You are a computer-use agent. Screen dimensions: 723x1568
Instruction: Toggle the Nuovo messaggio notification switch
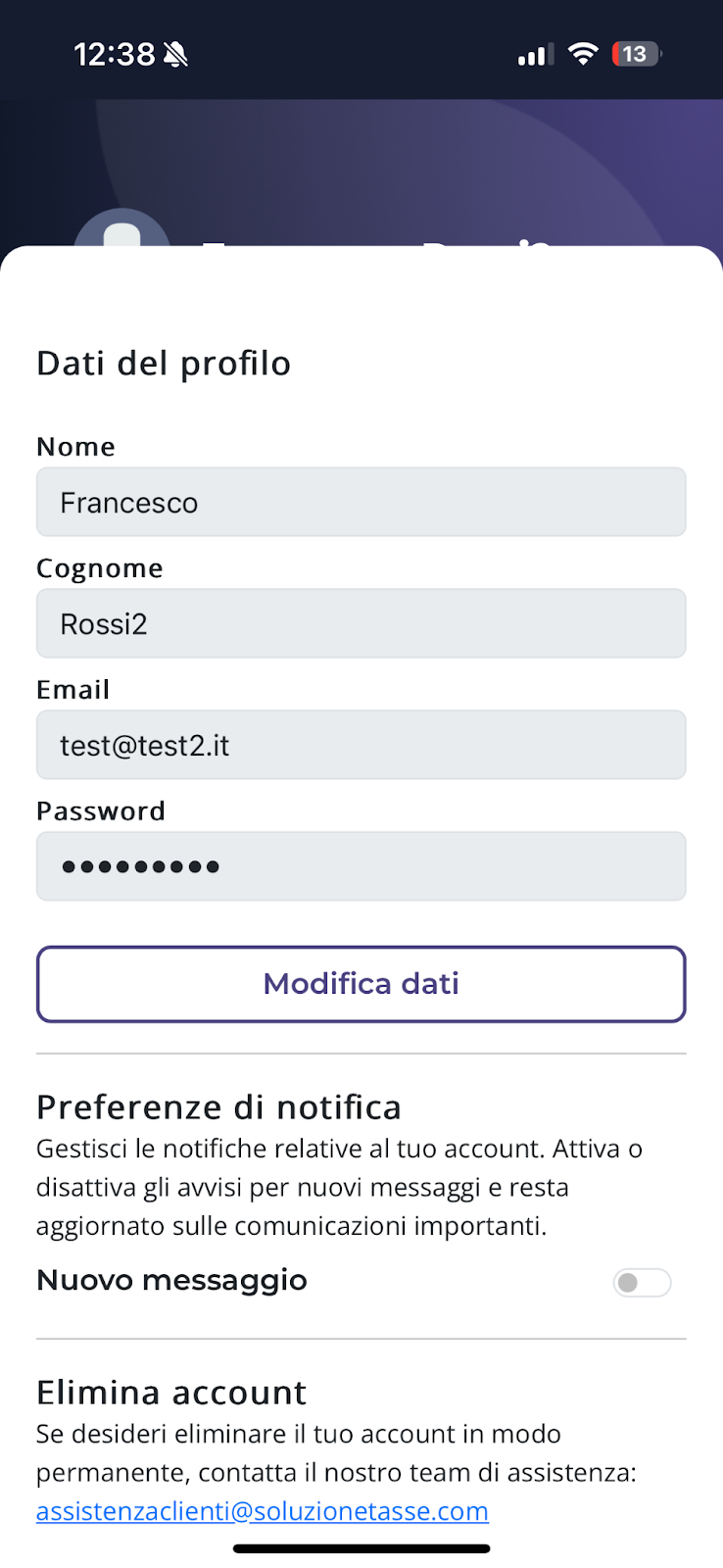click(x=642, y=1282)
